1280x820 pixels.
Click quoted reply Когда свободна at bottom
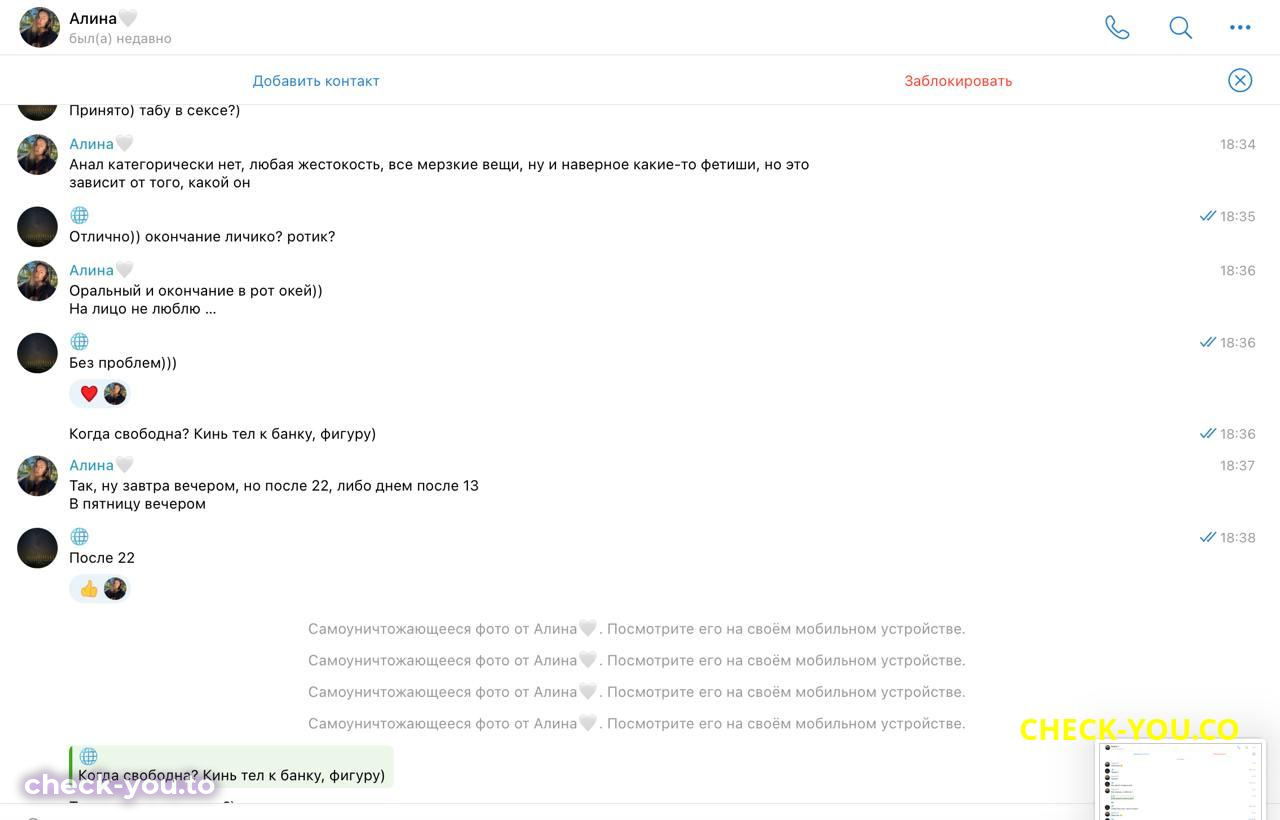231,766
